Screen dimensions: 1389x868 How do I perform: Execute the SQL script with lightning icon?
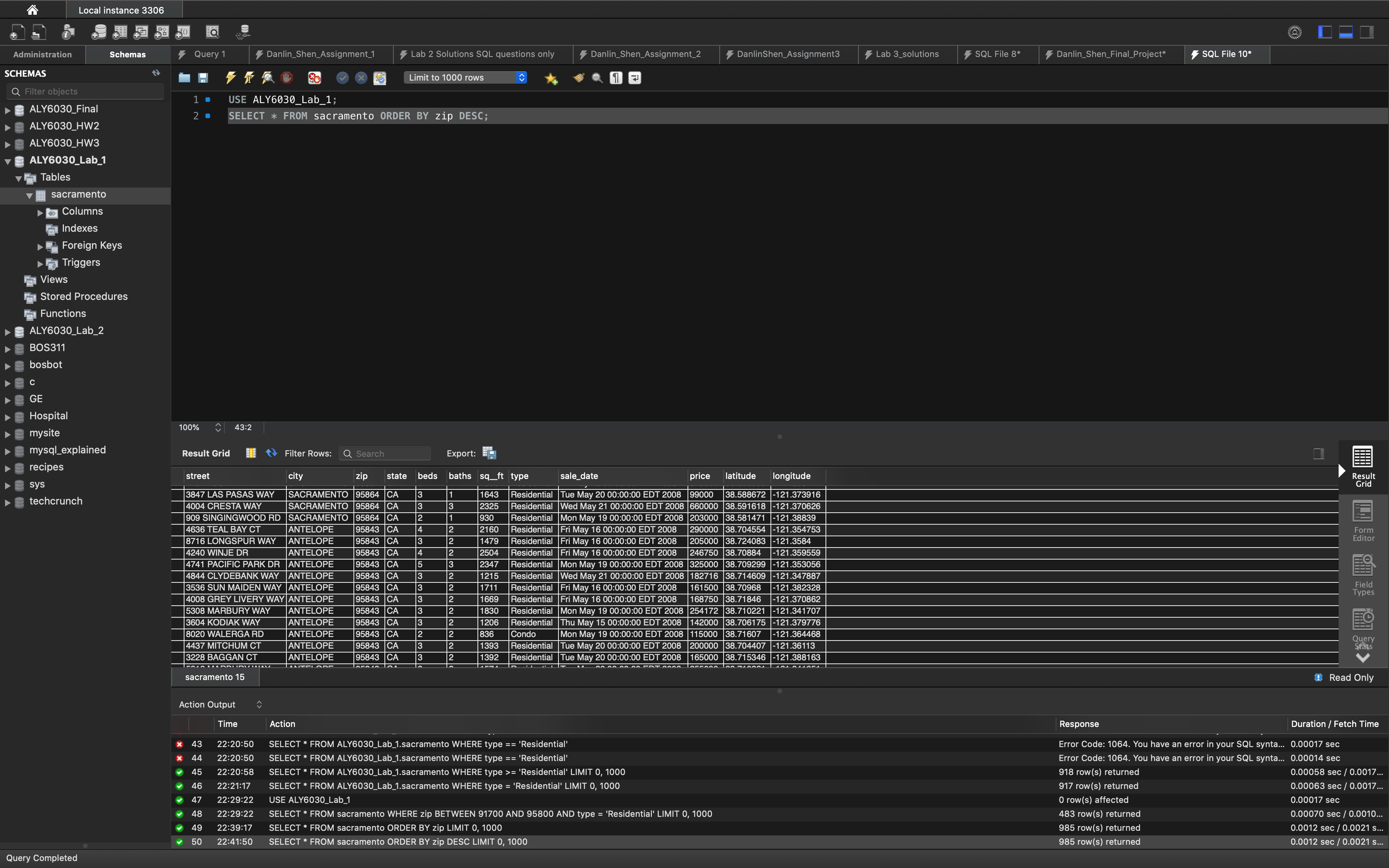point(231,77)
